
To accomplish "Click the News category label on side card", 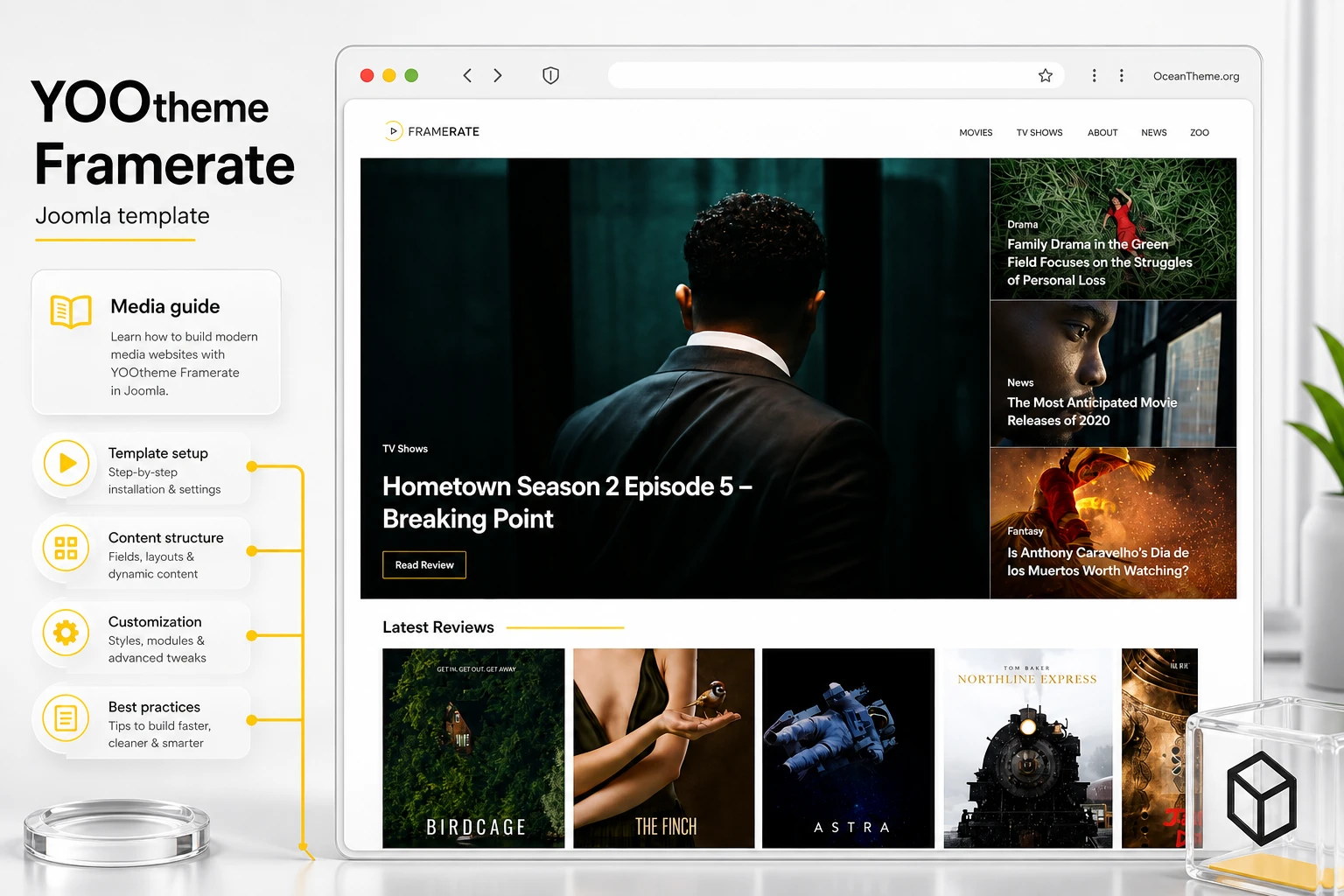I will click(1020, 382).
